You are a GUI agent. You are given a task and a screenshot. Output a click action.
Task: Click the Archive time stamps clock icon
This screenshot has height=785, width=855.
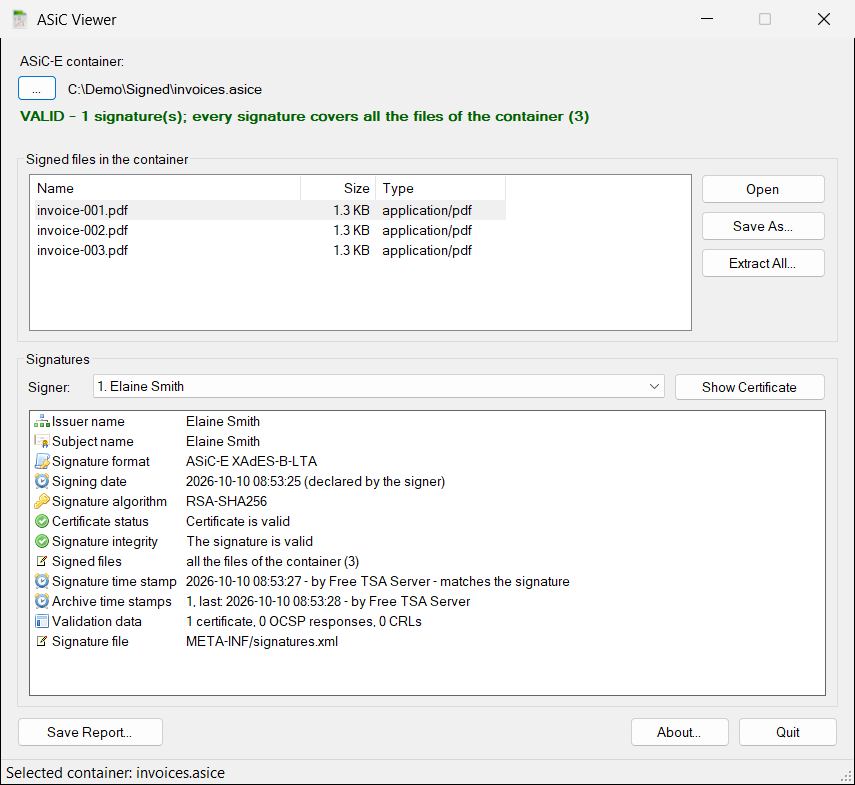(x=42, y=601)
